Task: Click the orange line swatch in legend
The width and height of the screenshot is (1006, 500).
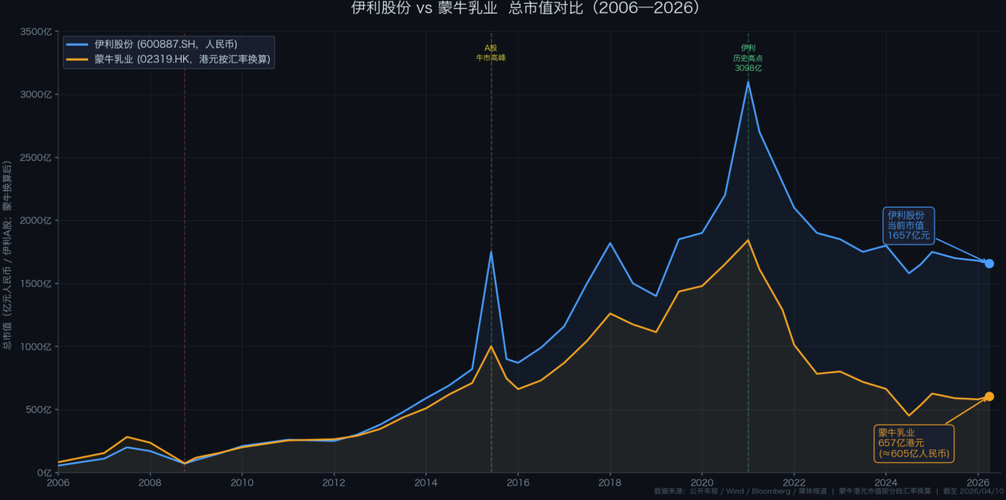Action: pyautogui.click(x=78, y=60)
